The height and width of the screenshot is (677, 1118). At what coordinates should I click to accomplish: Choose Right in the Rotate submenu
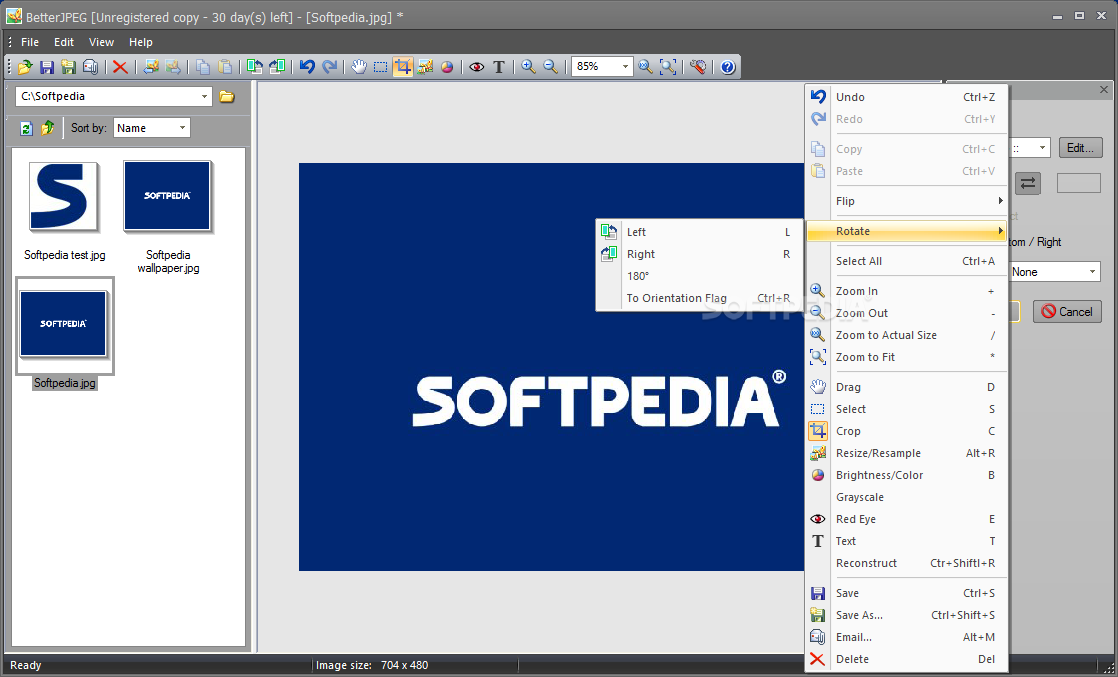coord(699,254)
